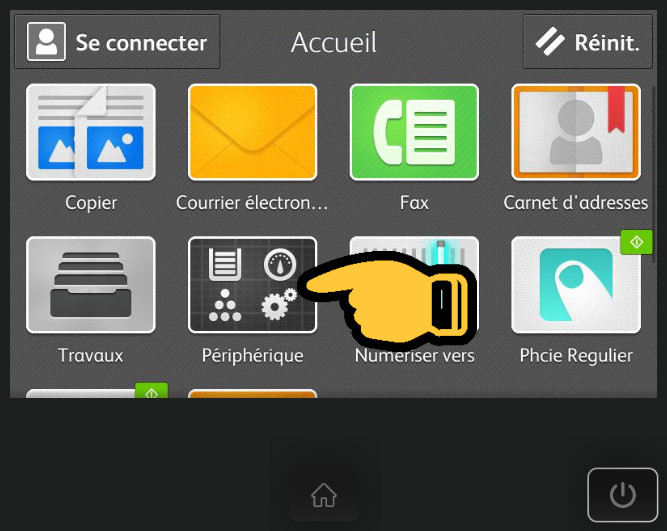
Task: Select the partially visible tile below Travaux
Action: click(91, 392)
